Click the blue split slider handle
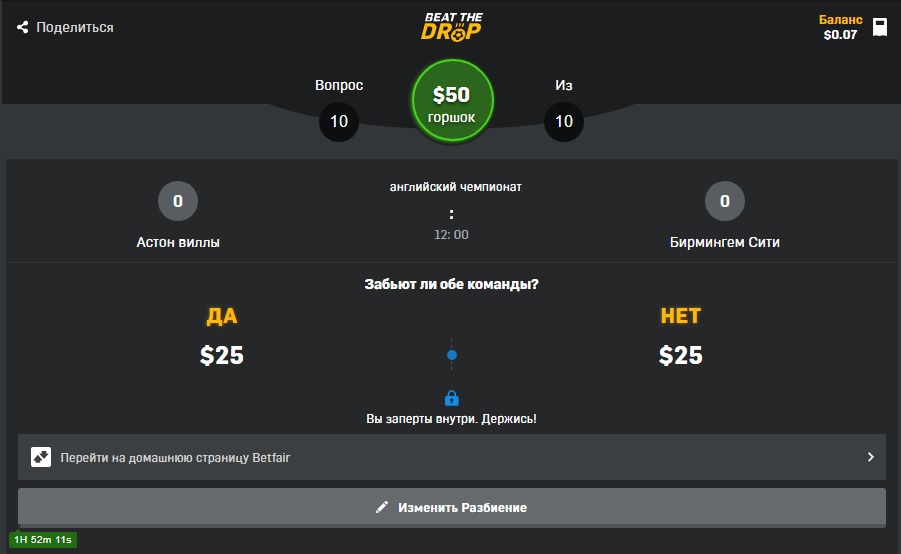 tap(452, 355)
